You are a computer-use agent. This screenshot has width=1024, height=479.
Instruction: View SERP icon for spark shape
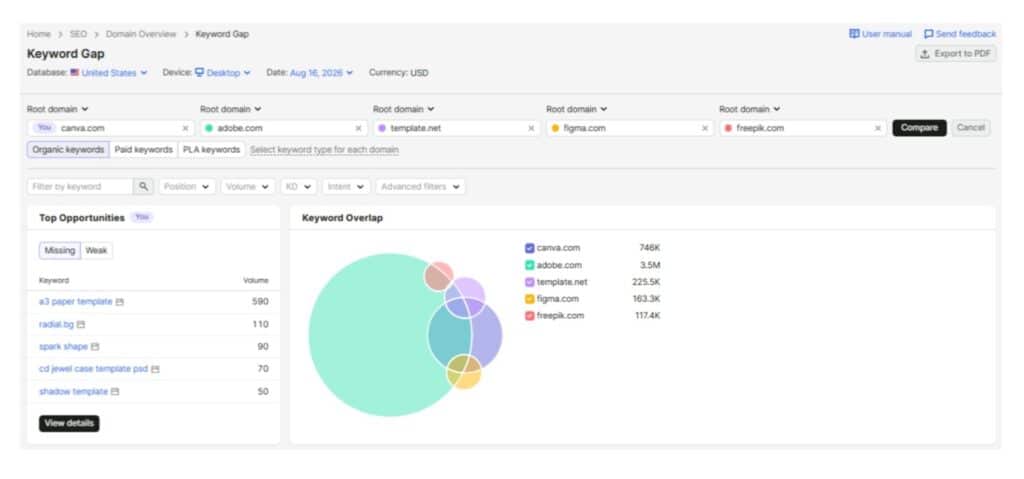coord(95,347)
